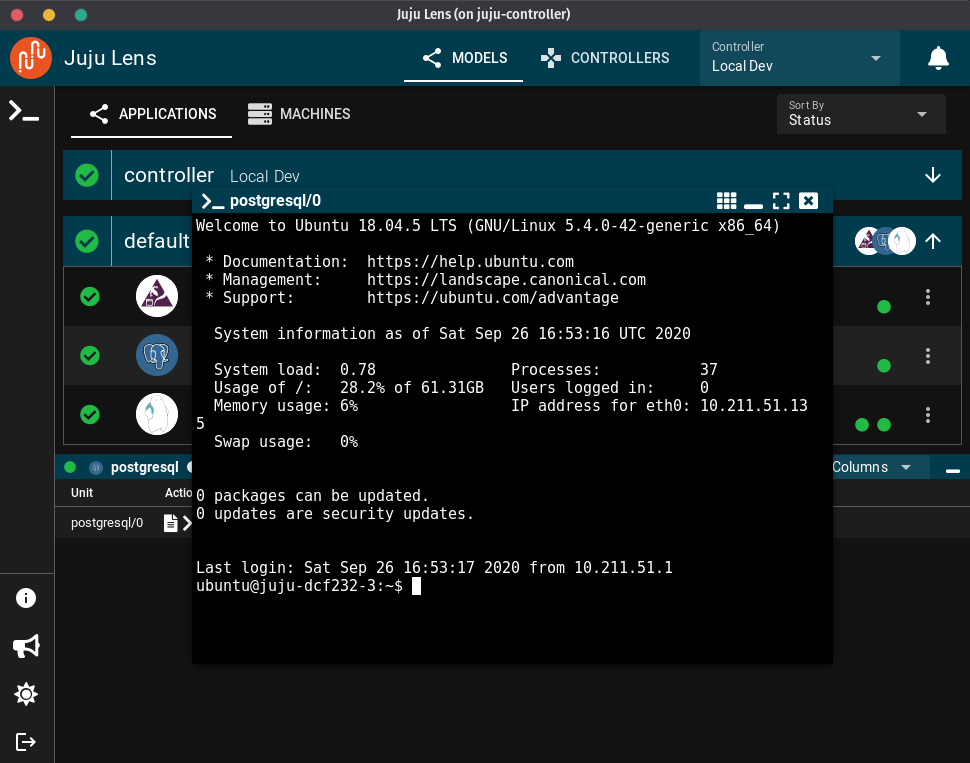This screenshot has height=763, width=970.
Task: Click the red window close button
Action: tap(17, 15)
